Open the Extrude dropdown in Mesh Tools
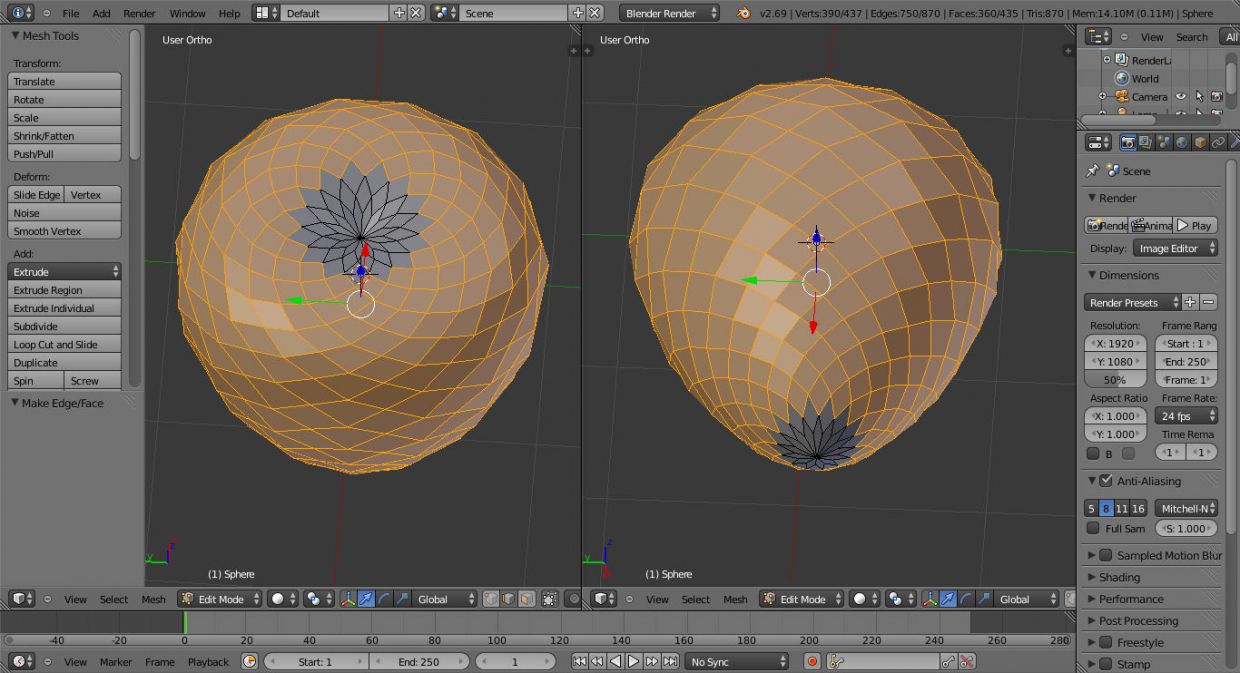 pyautogui.click(x=64, y=272)
